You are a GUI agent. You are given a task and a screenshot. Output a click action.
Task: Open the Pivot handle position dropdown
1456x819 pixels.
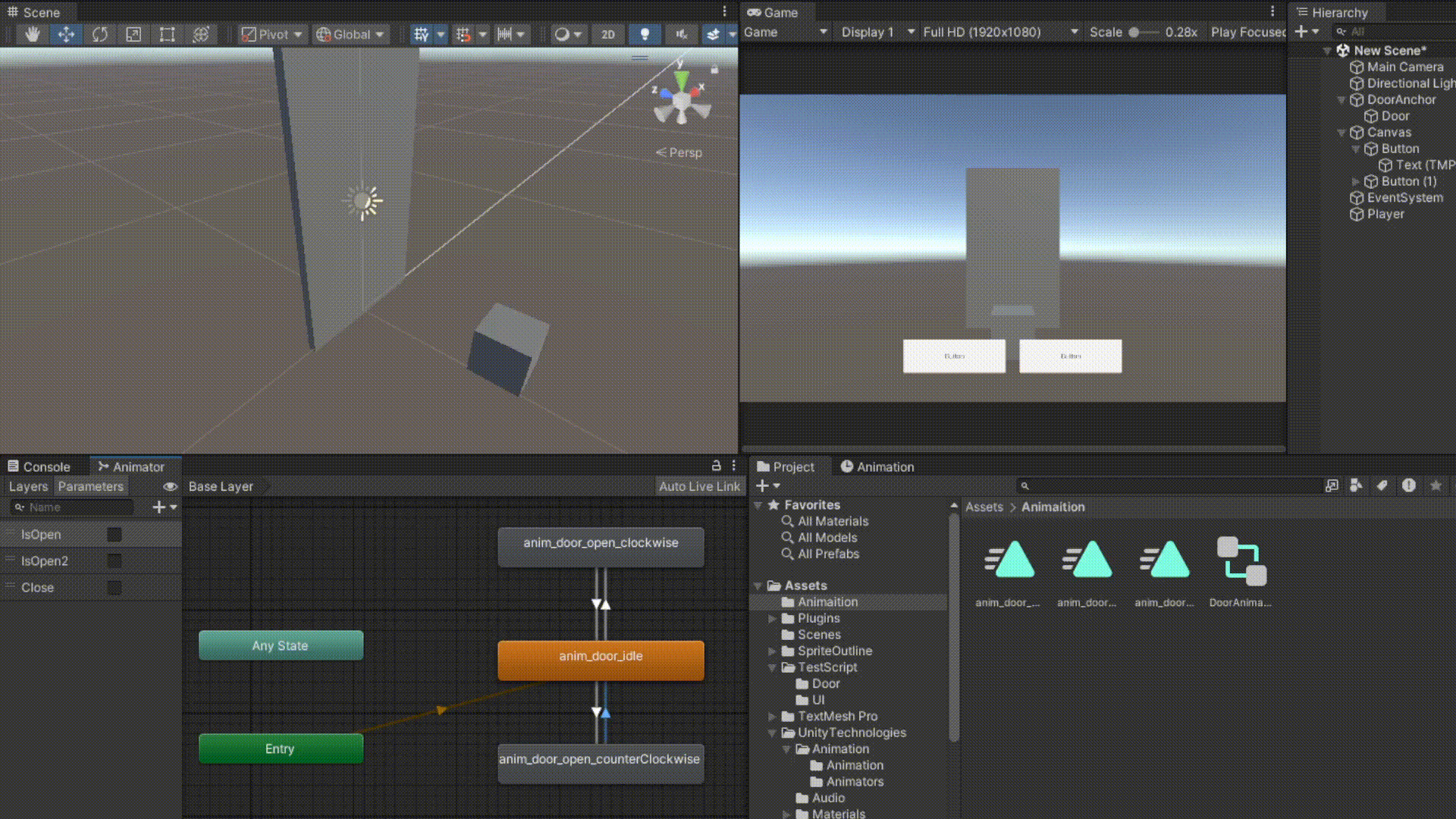tap(272, 34)
